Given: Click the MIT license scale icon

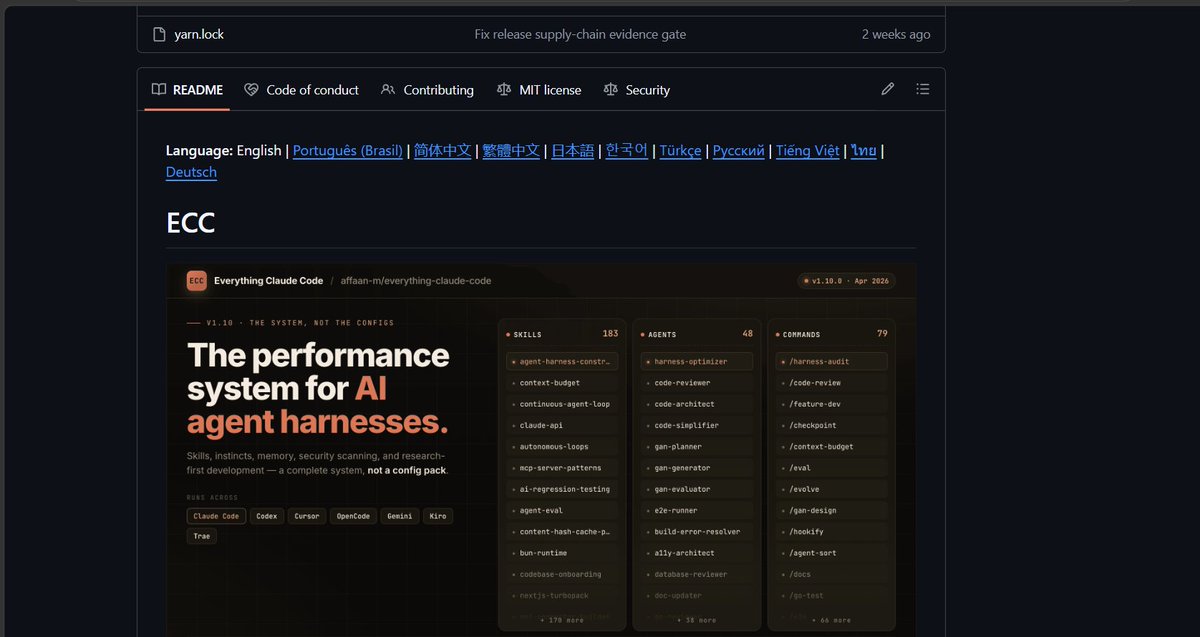Looking at the screenshot, I should 504,90.
